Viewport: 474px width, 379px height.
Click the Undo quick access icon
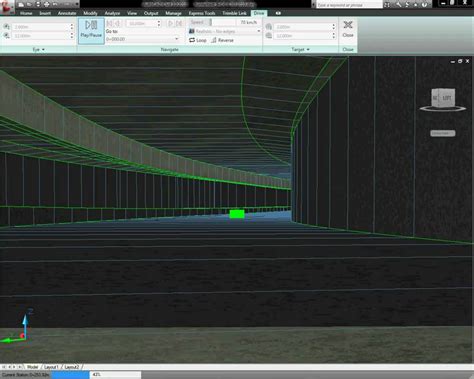click(x=55, y=4)
